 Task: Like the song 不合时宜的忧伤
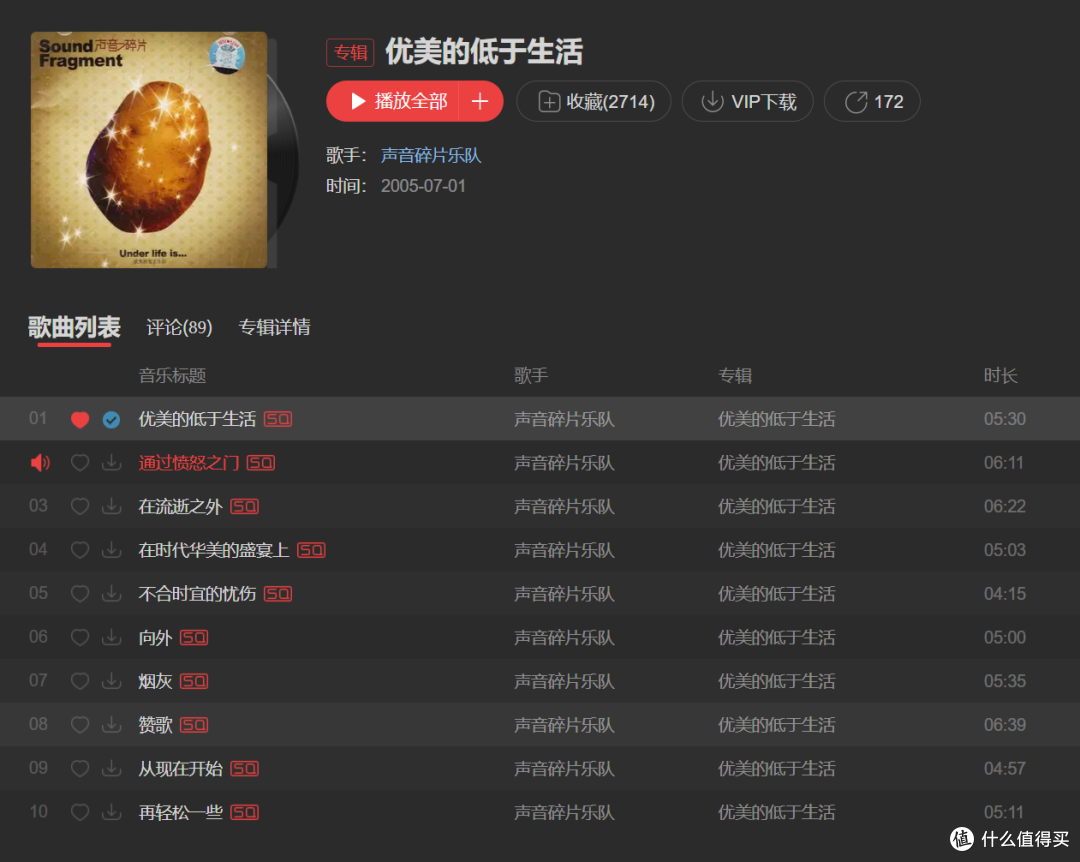[80, 594]
